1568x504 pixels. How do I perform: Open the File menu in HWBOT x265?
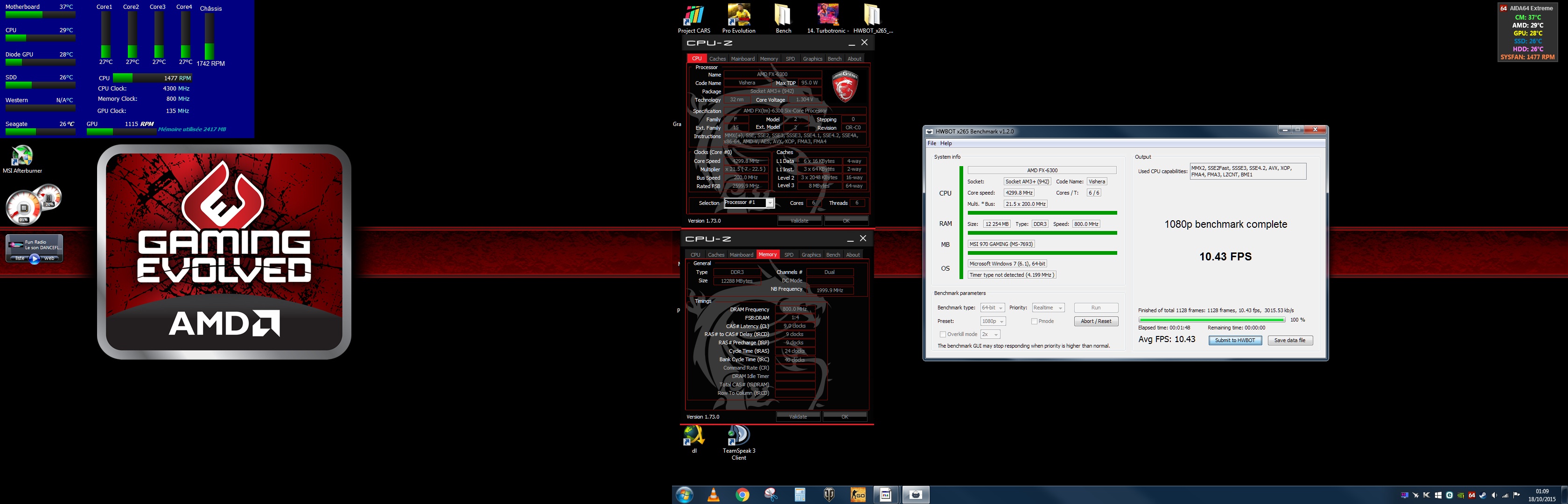coord(931,144)
